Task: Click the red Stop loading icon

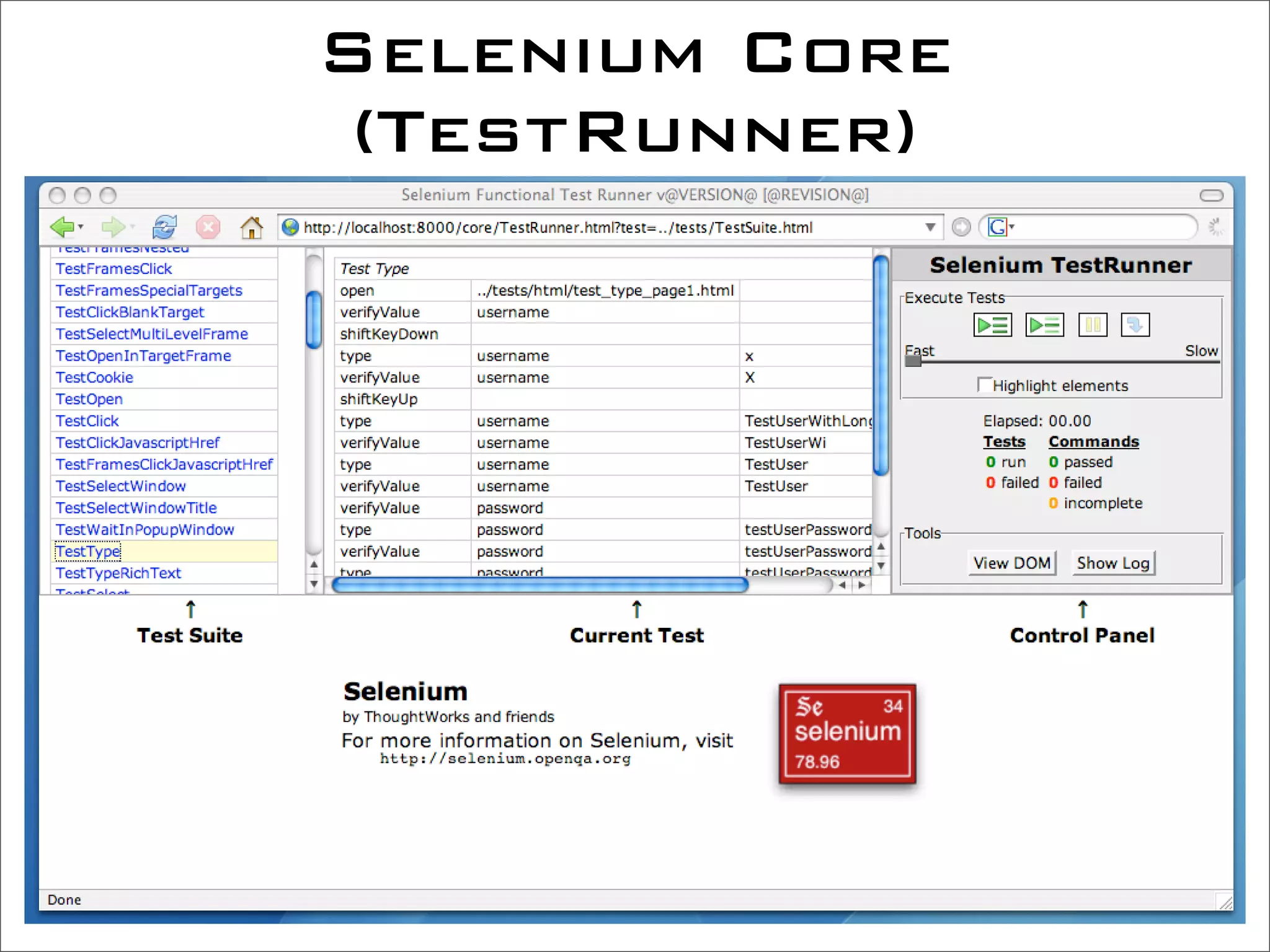Action: [208, 227]
